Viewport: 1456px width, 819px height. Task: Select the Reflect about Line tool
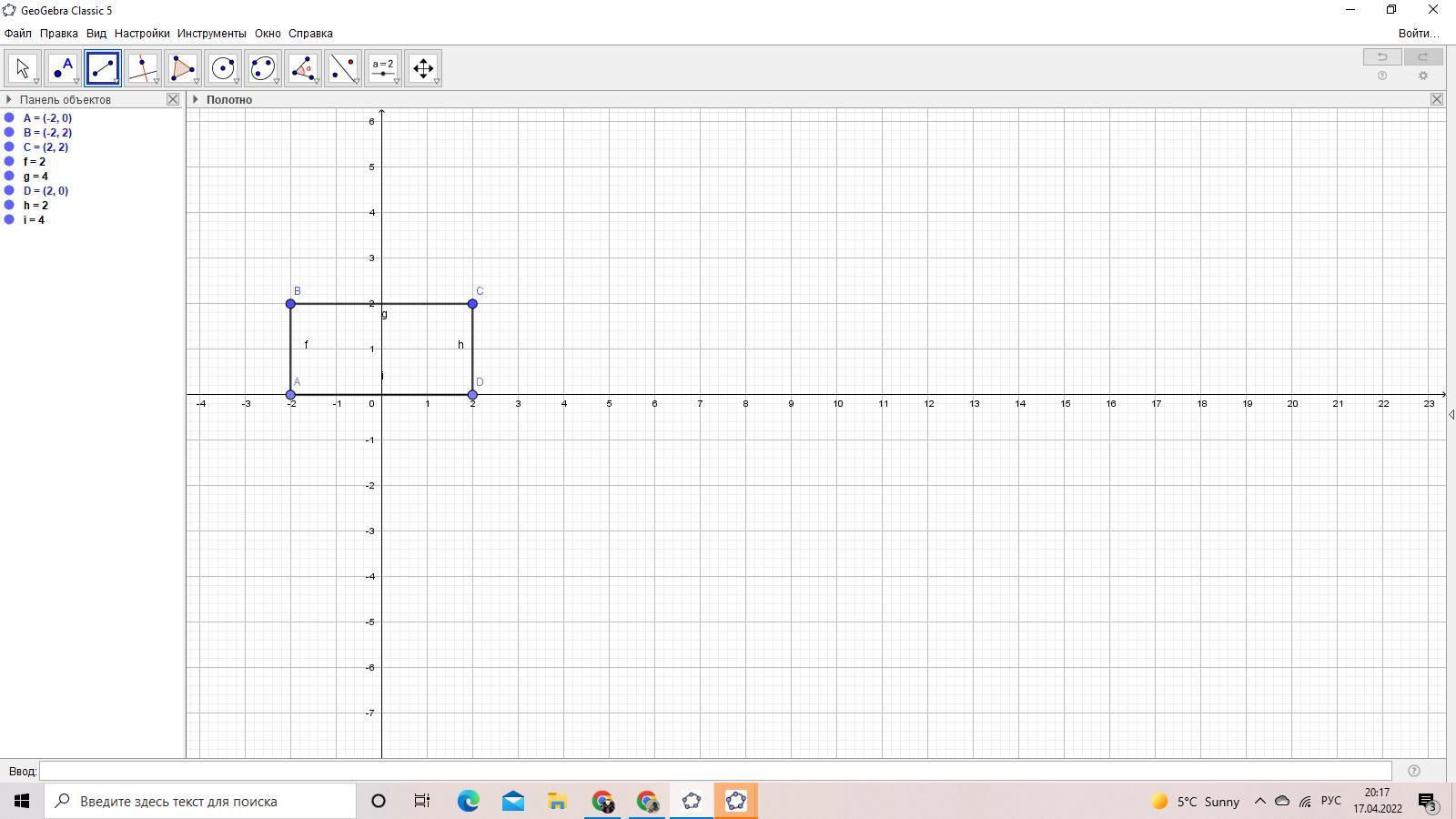point(343,68)
